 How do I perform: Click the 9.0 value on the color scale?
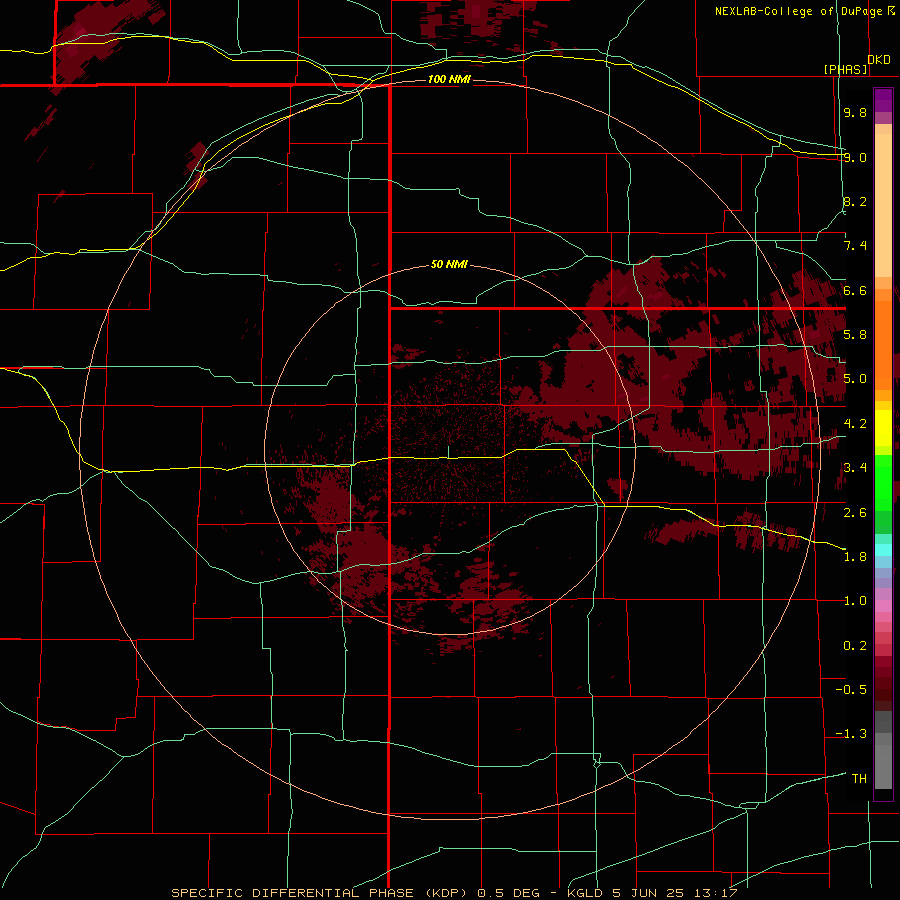(855, 157)
